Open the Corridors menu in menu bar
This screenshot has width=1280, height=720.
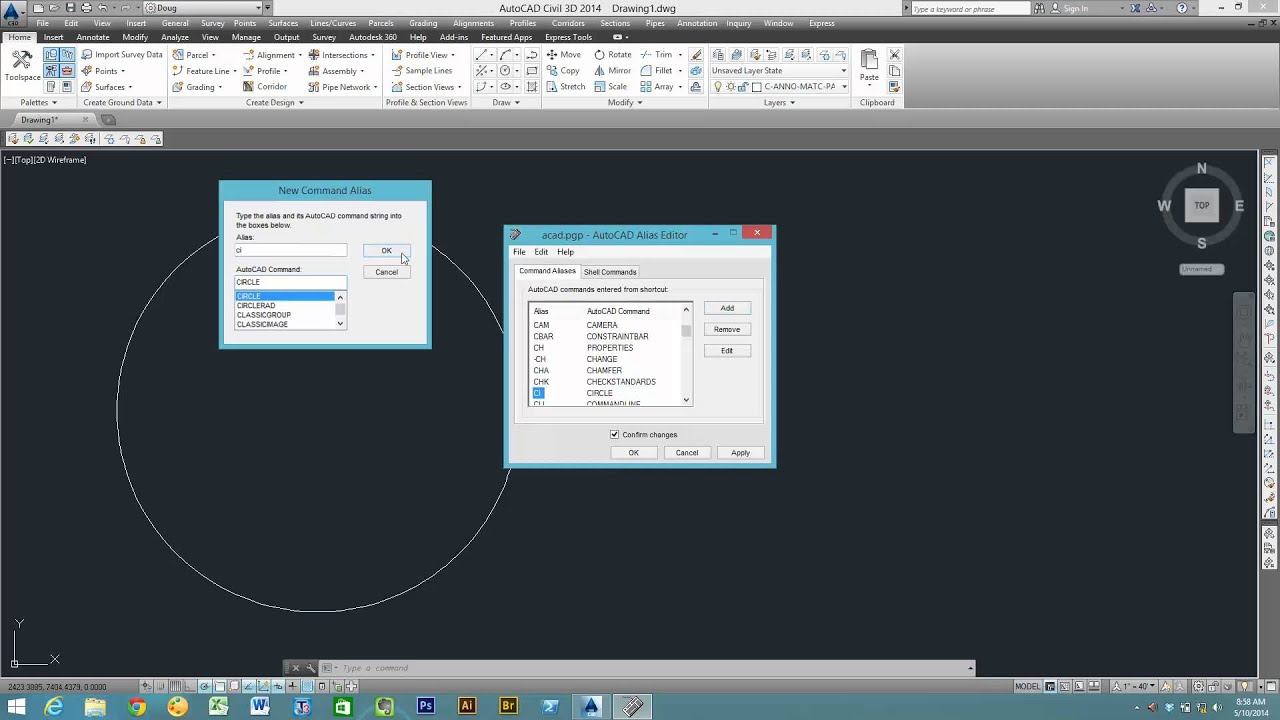click(x=568, y=23)
